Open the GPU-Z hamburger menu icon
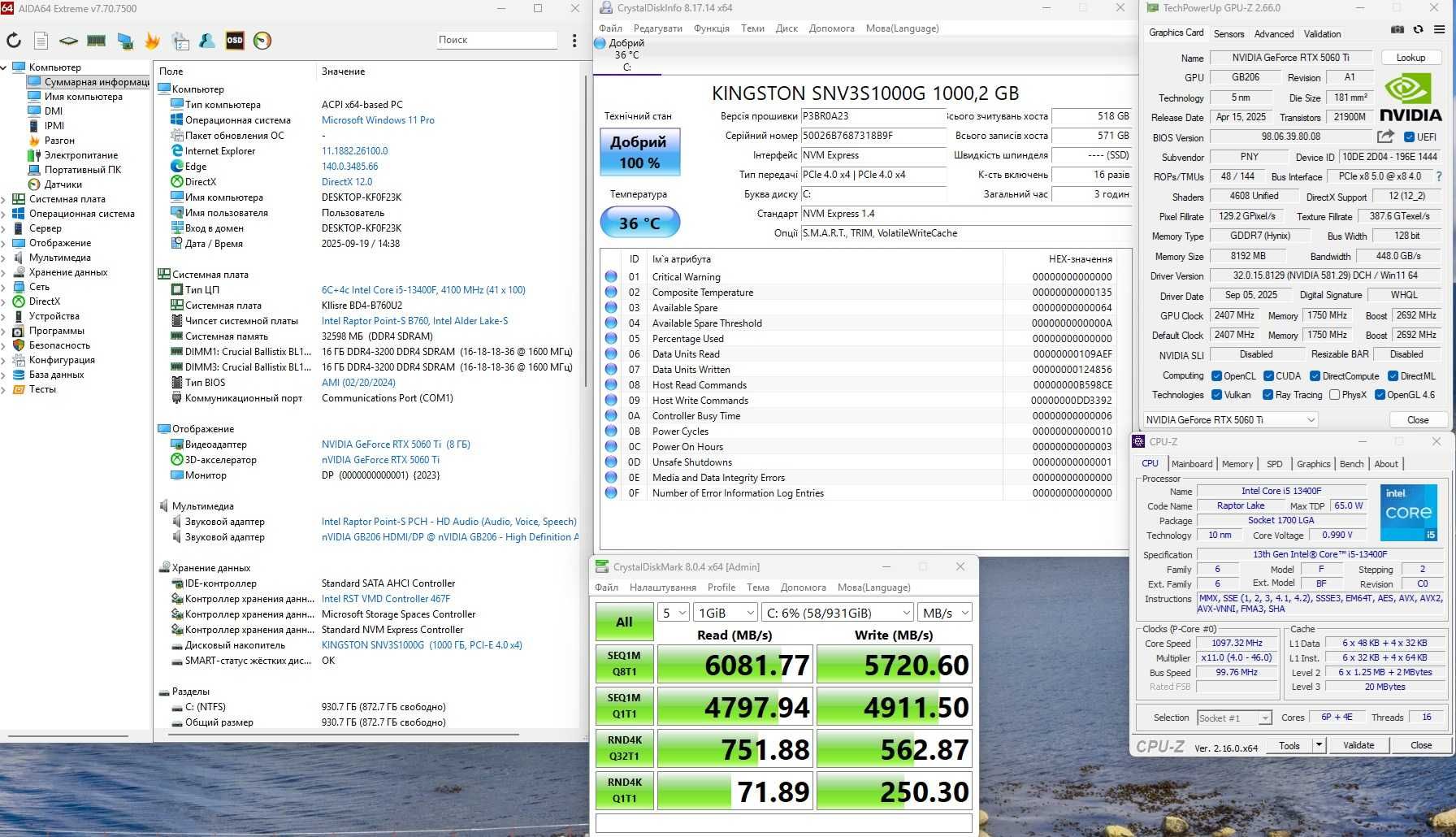 click(x=1439, y=30)
